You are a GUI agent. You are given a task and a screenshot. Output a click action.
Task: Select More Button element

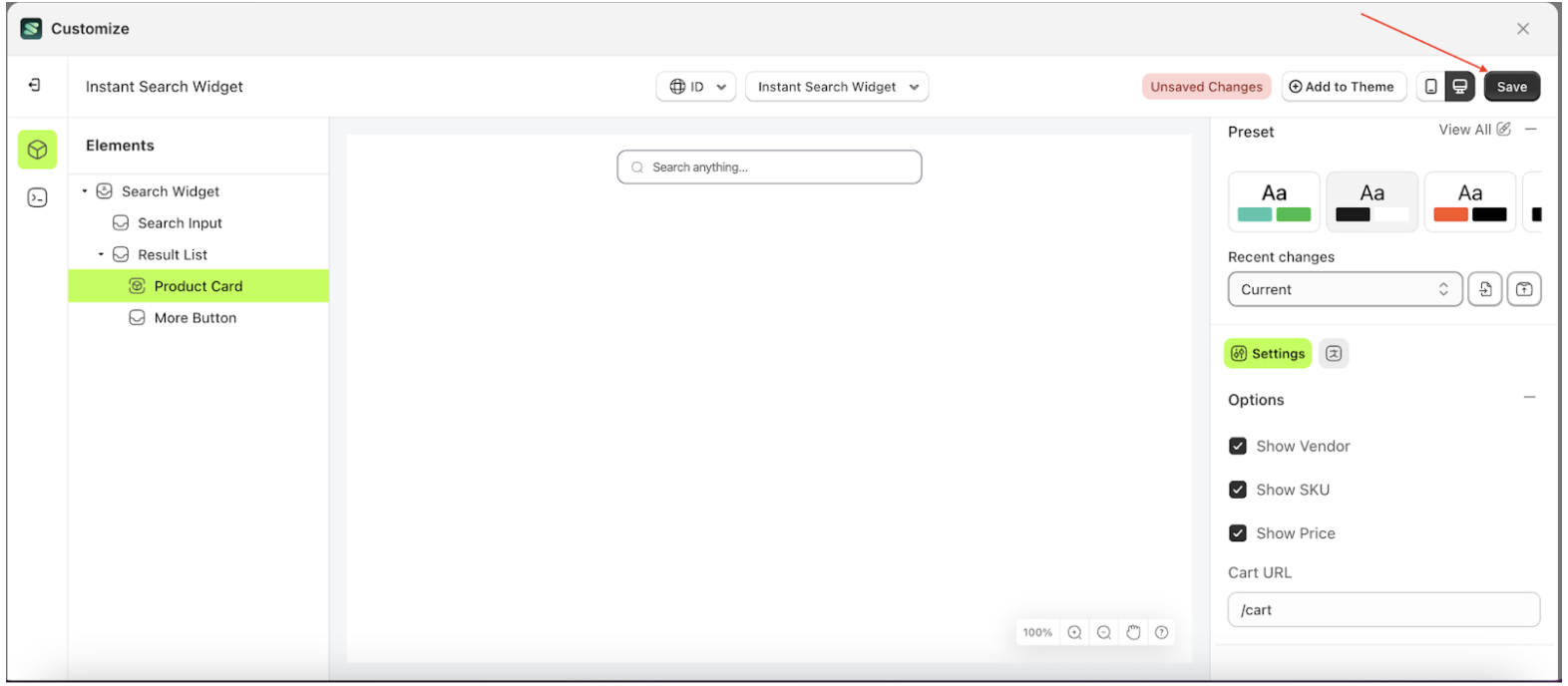(196, 318)
